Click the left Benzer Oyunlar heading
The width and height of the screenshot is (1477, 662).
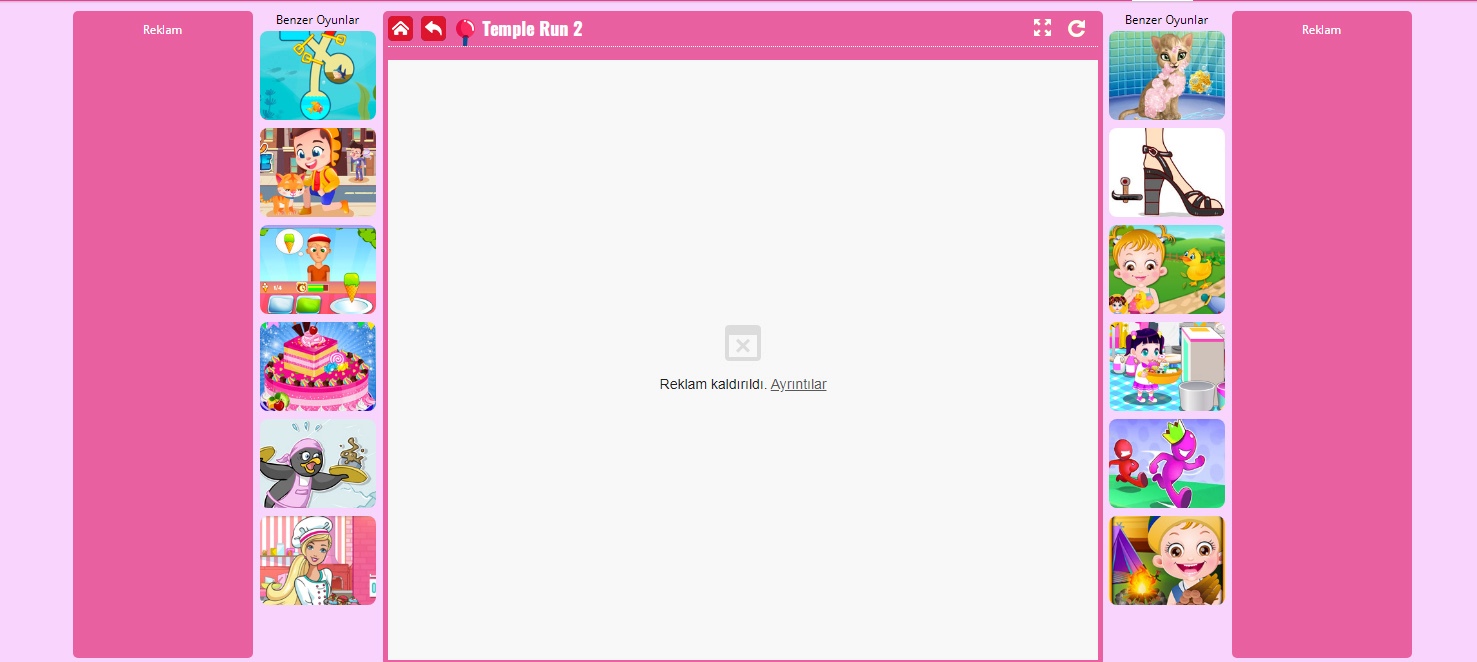tap(318, 20)
